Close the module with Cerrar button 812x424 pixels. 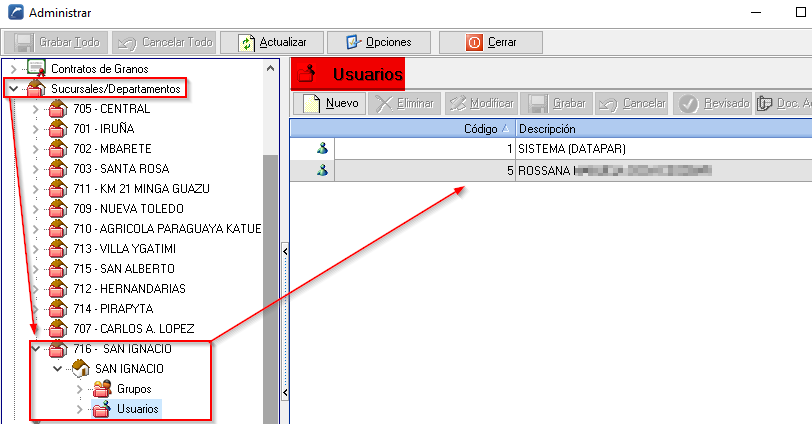tap(491, 42)
